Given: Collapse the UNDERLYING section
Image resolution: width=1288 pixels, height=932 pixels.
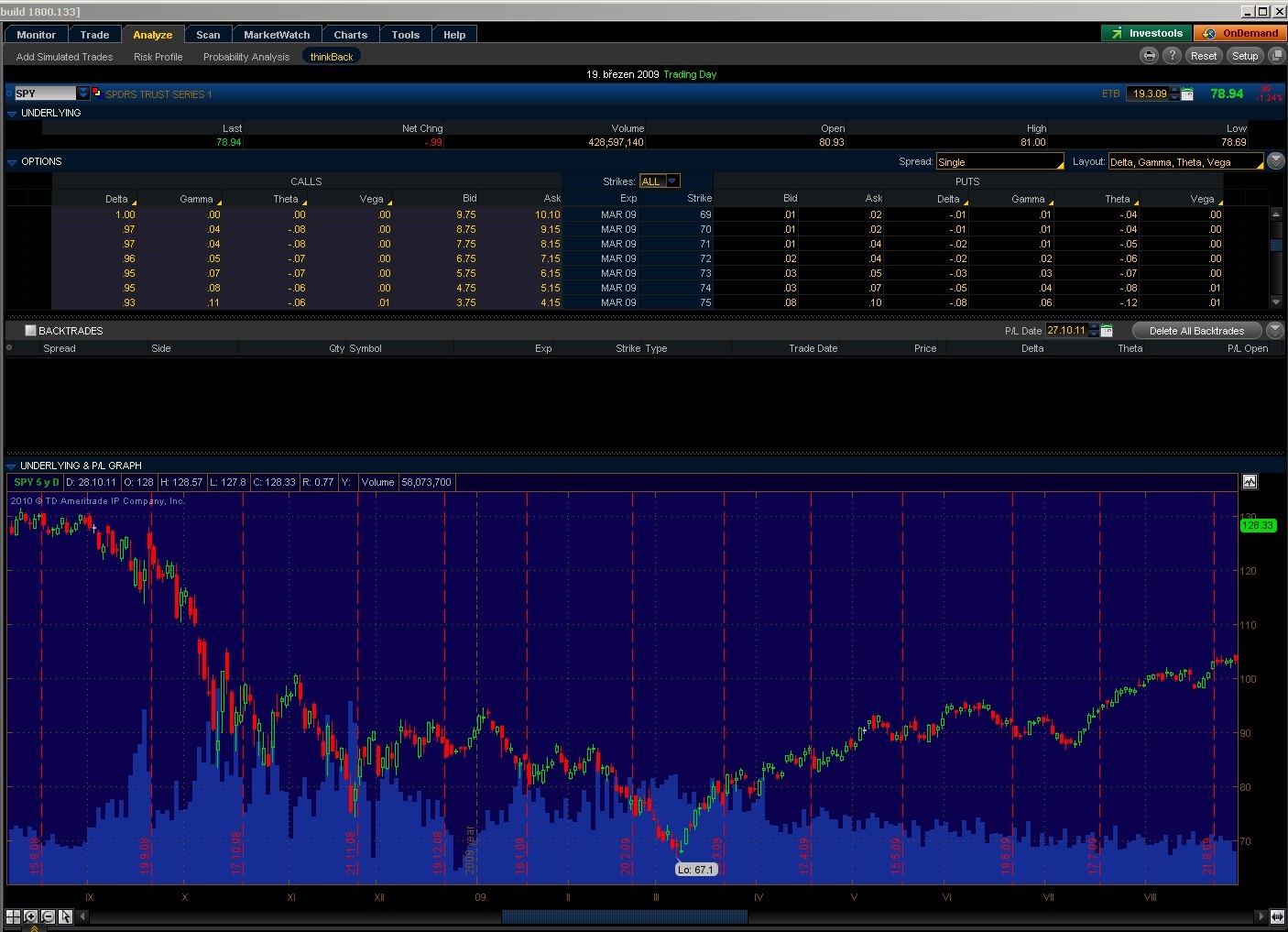Looking at the screenshot, I should [12, 114].
